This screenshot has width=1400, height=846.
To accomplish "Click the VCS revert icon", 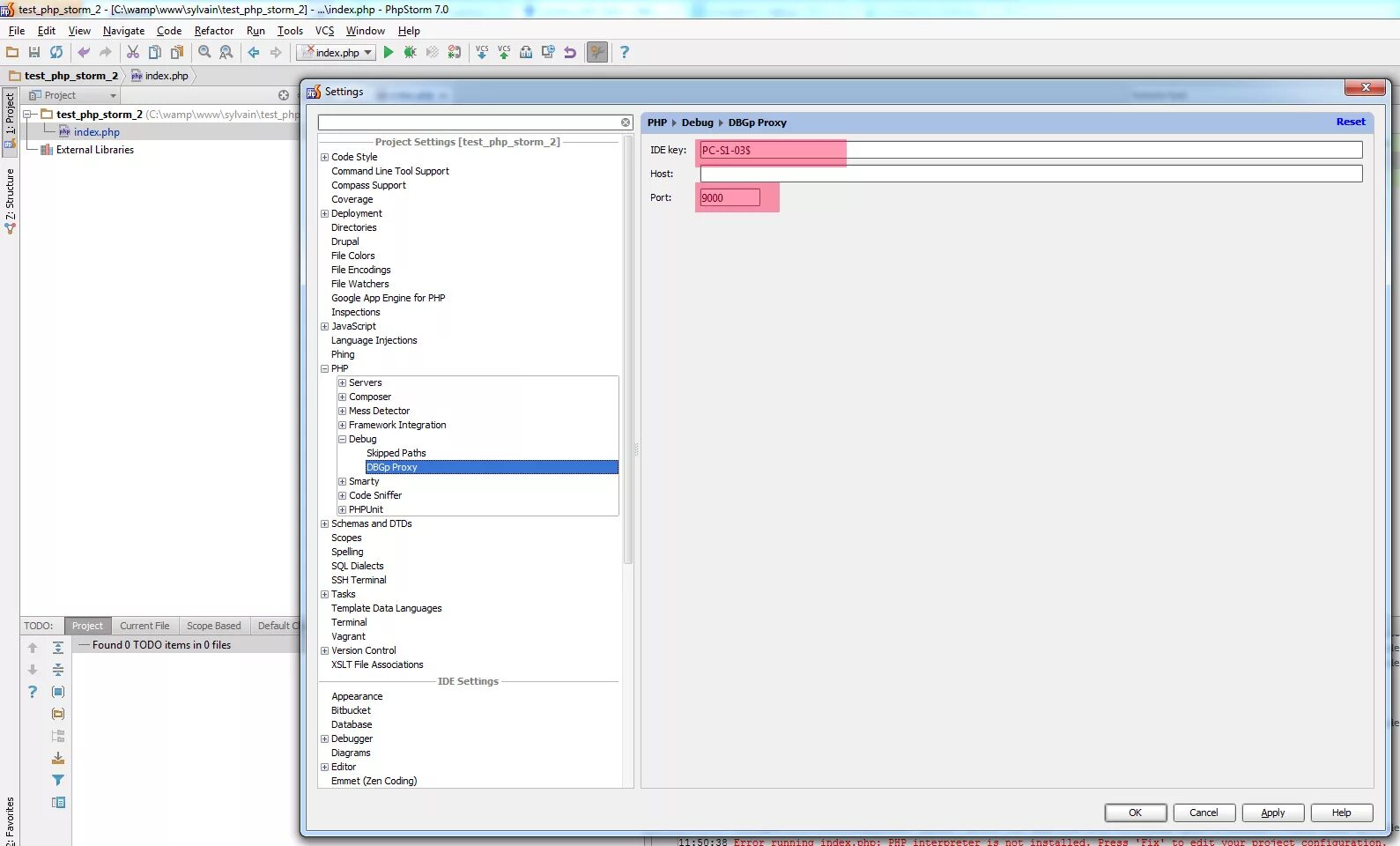I will [570, 53].
